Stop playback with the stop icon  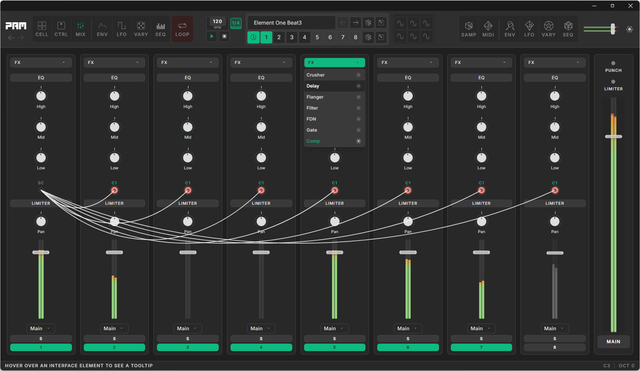[x=224, y=36]
